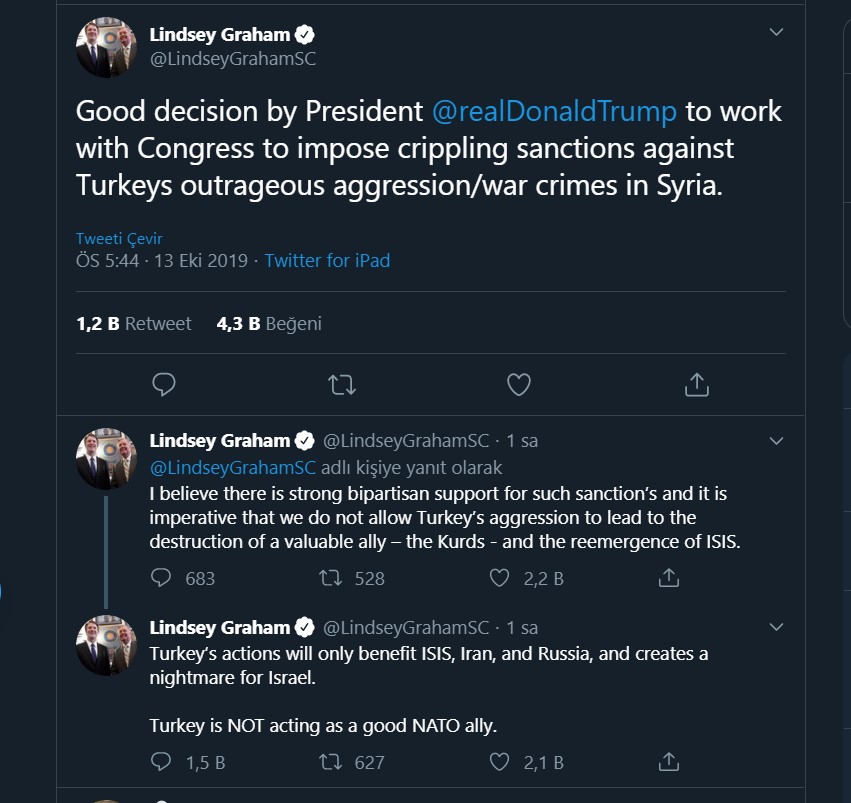The width and height of the screenshot is (851, 803).
Task: Open Lindsey Graham's avatar on main tweet
Action: [x=106, y=46]
